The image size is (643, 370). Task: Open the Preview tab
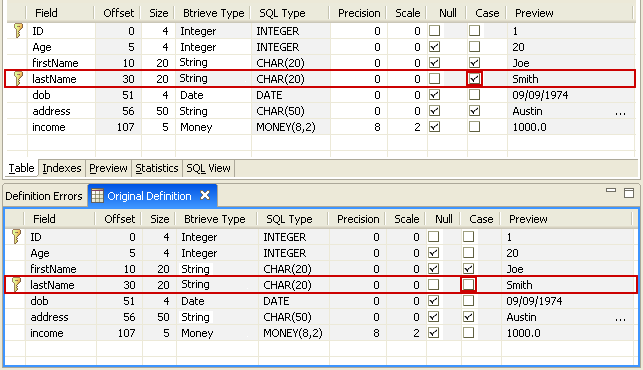point(108,168)
